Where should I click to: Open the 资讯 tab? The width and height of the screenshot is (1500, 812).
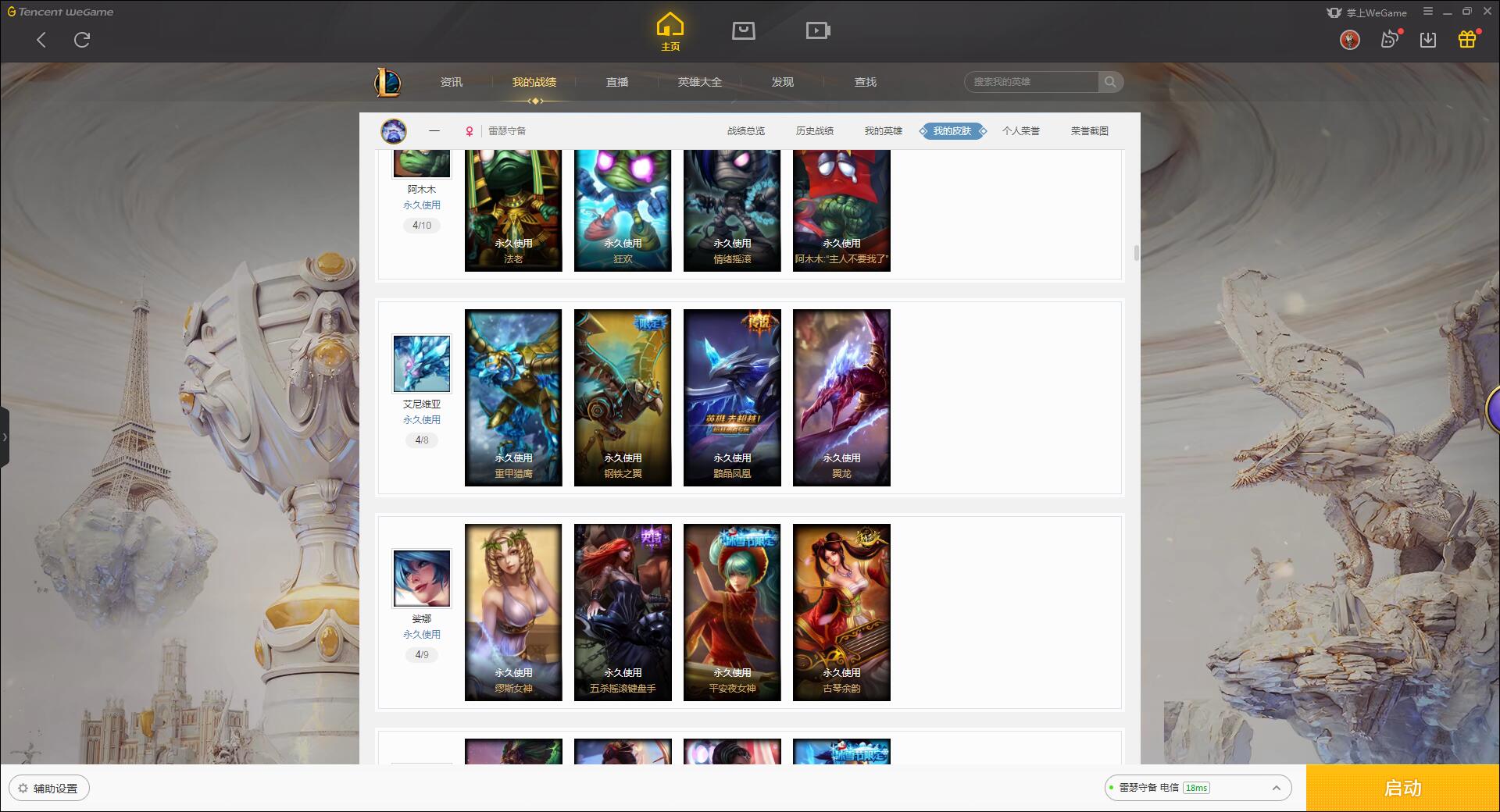coord(452,82)
